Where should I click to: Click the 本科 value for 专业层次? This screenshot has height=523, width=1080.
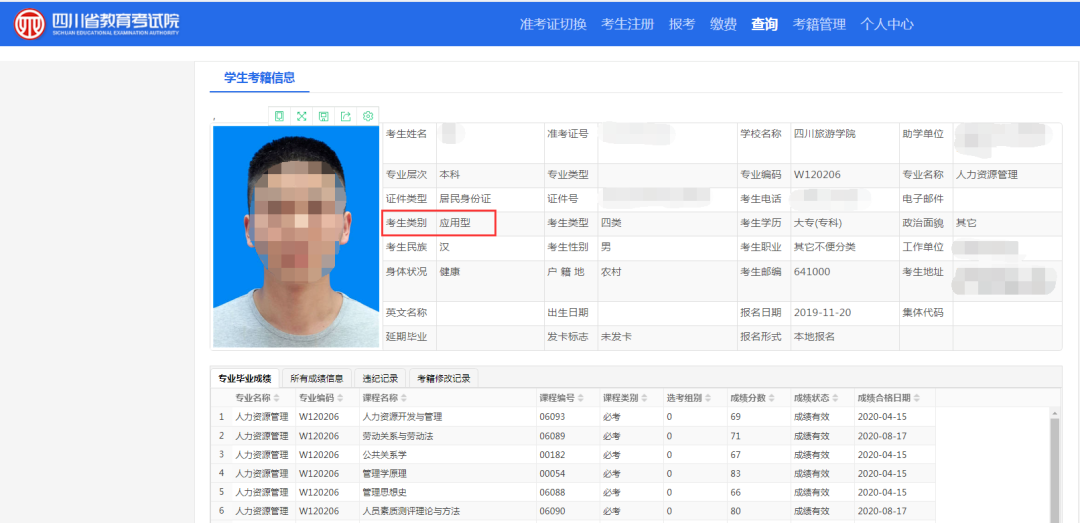click(x=450, y=175)
